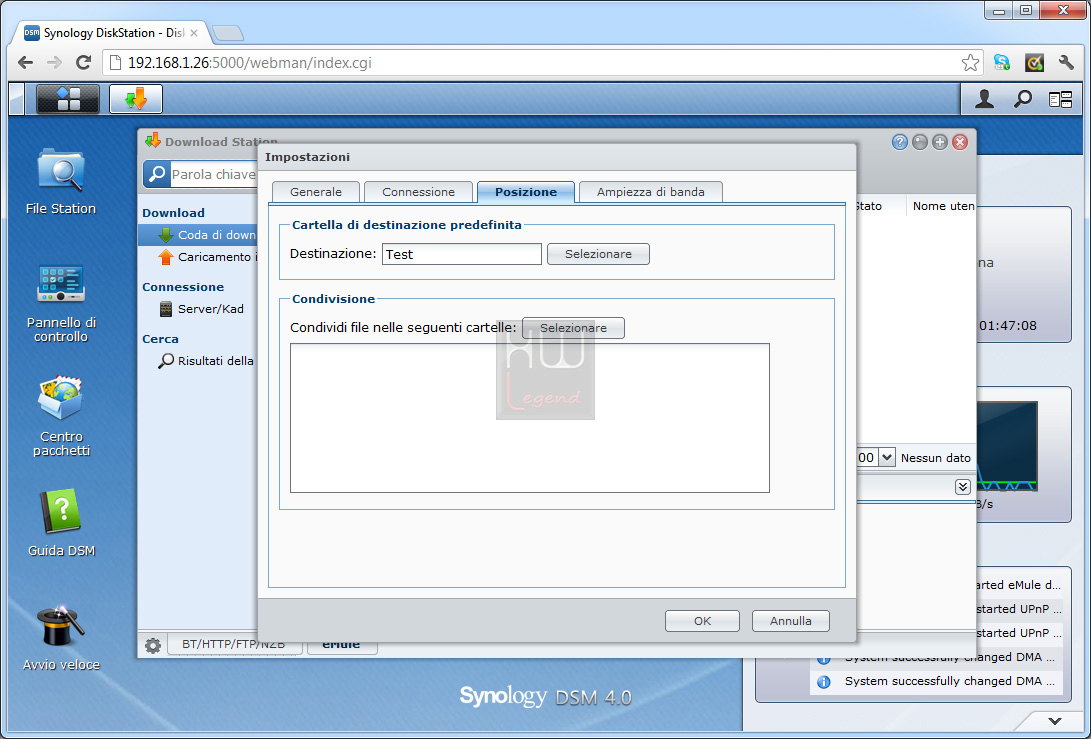The height and width of the screenshot is (739, 1091).
Task: Launch Avvio veloce wizard icon
Action: (x=61, y=637)
